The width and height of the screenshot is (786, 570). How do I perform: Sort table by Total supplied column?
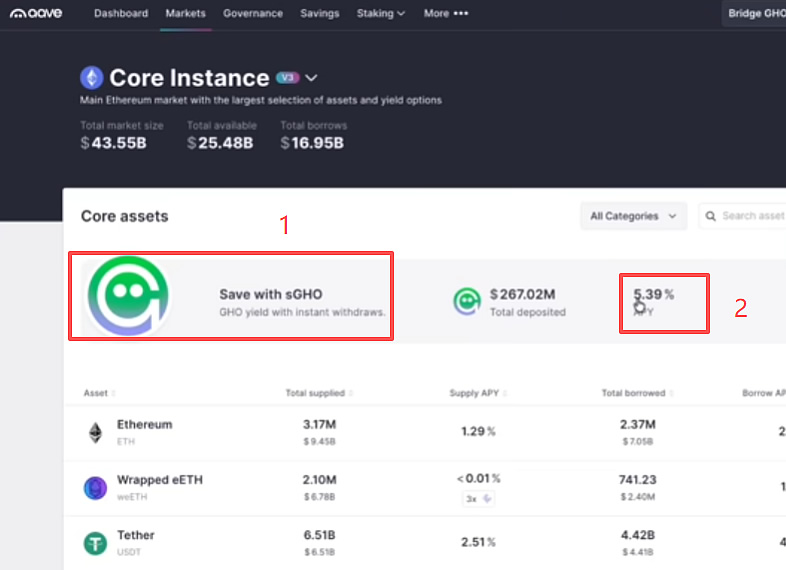pos(319,393)
